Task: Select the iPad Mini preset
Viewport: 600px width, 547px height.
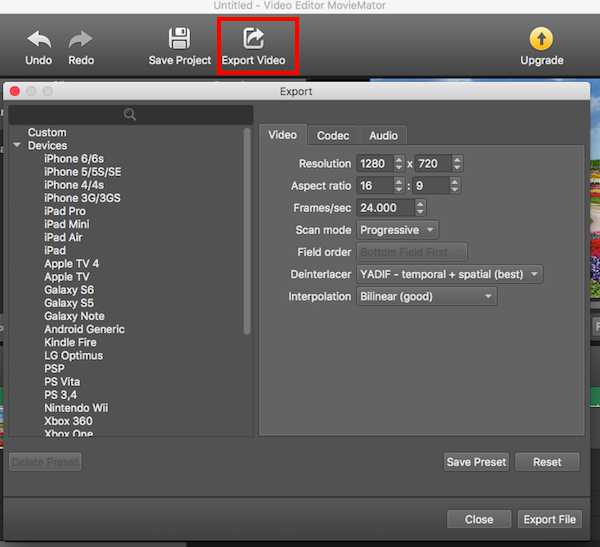Action: point(67,224)
